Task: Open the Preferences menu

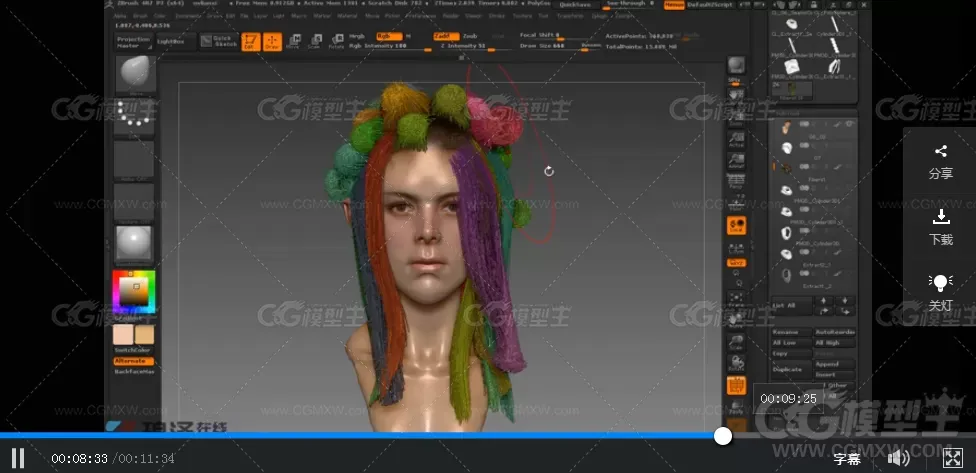Action: coord(423,16)
